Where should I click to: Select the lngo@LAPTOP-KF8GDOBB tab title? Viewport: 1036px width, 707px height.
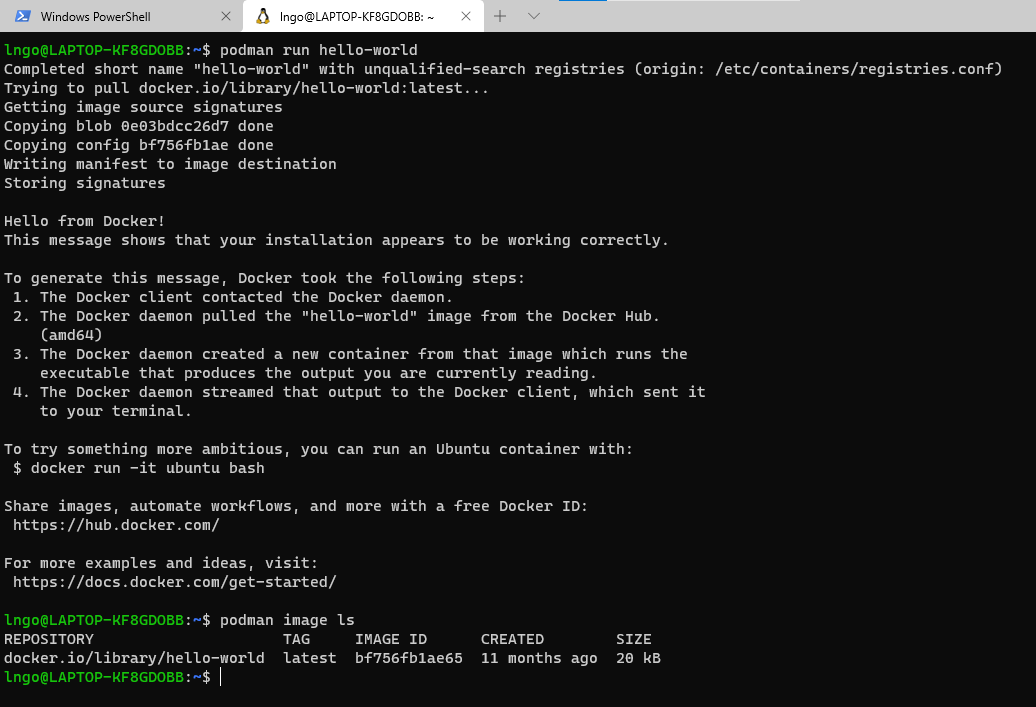[357, 16]
